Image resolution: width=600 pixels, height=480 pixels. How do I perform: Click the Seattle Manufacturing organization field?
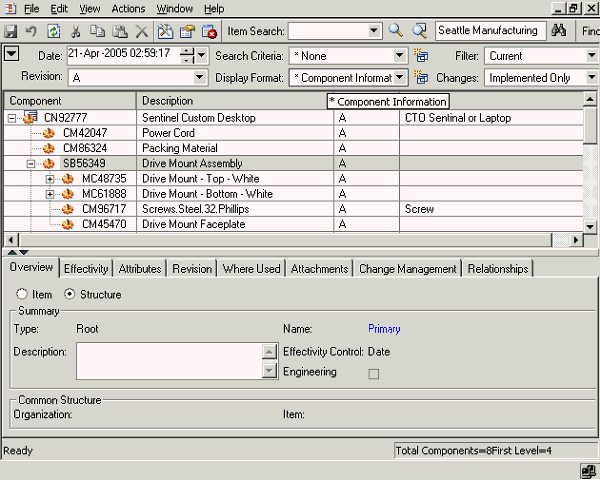(490, 31)
